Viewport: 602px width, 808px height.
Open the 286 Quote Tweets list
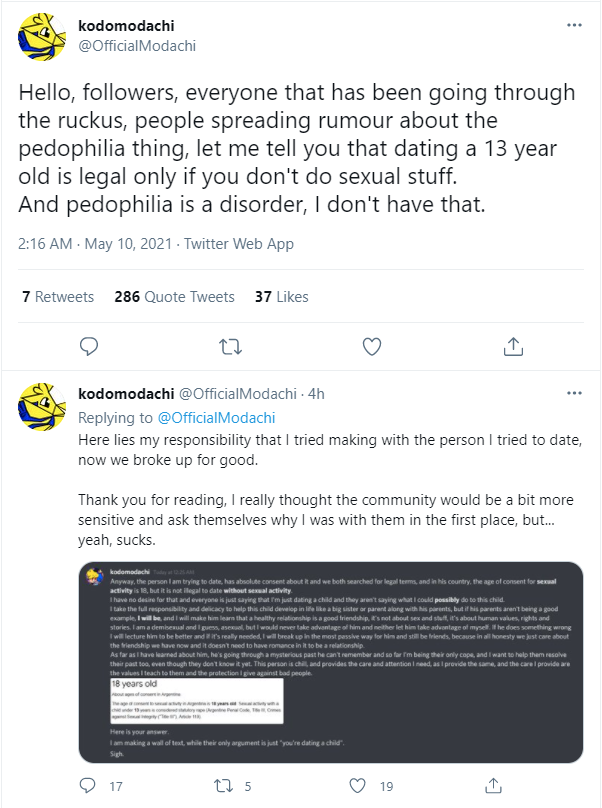point(174,297)
